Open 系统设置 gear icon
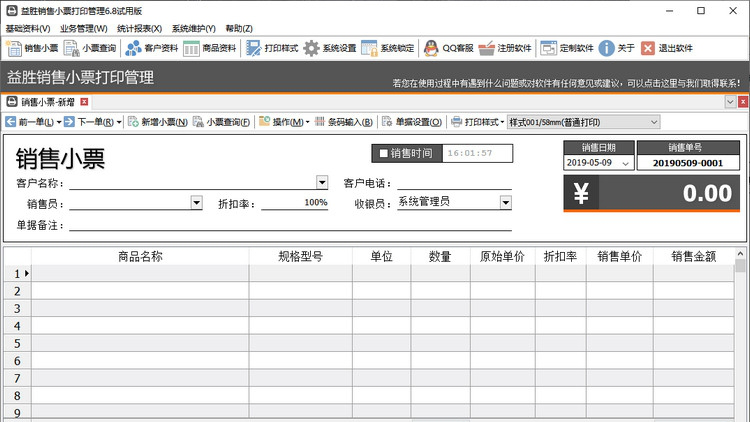 330,48
